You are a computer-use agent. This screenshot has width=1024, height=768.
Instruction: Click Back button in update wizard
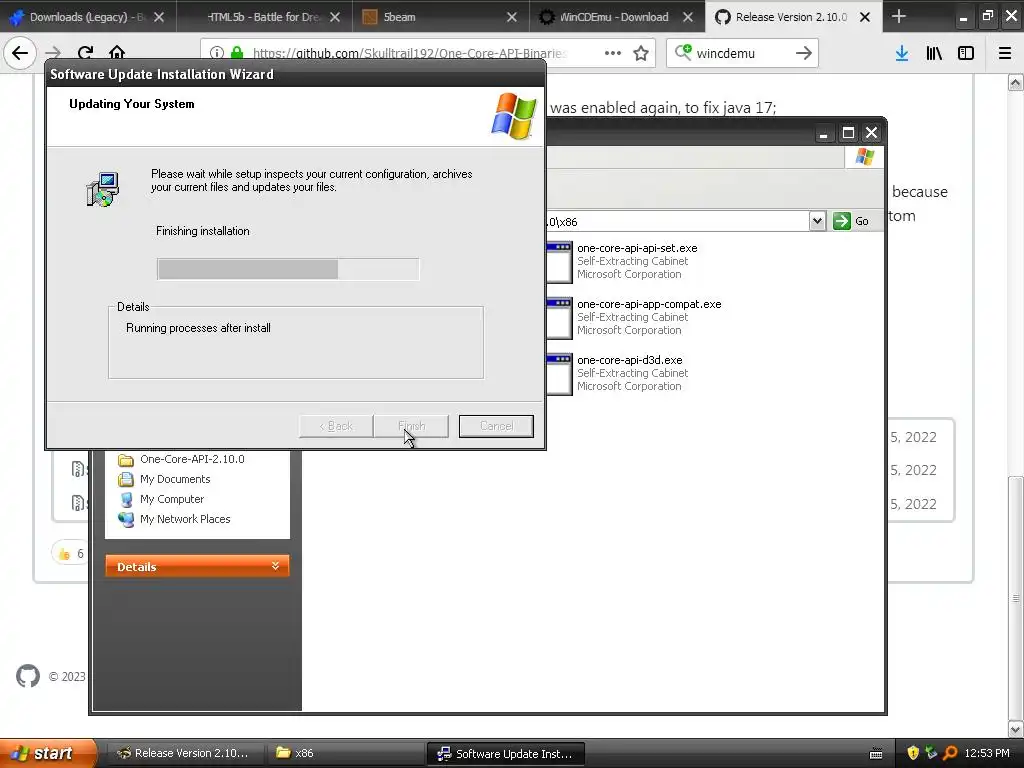coord(336,426)
